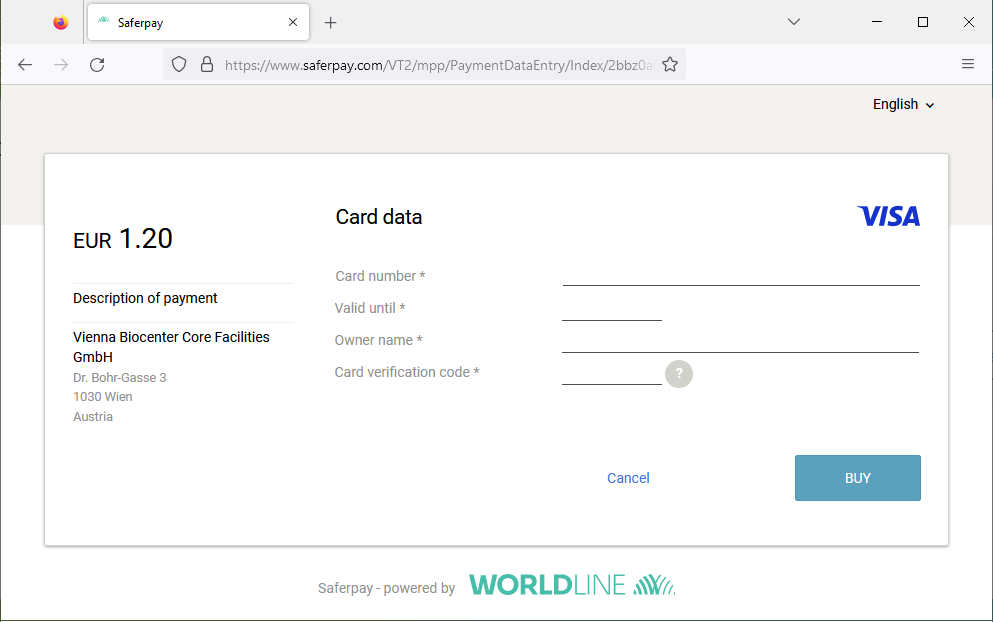Go back to the previous page
993x622 pixels.
click(25, 65)
